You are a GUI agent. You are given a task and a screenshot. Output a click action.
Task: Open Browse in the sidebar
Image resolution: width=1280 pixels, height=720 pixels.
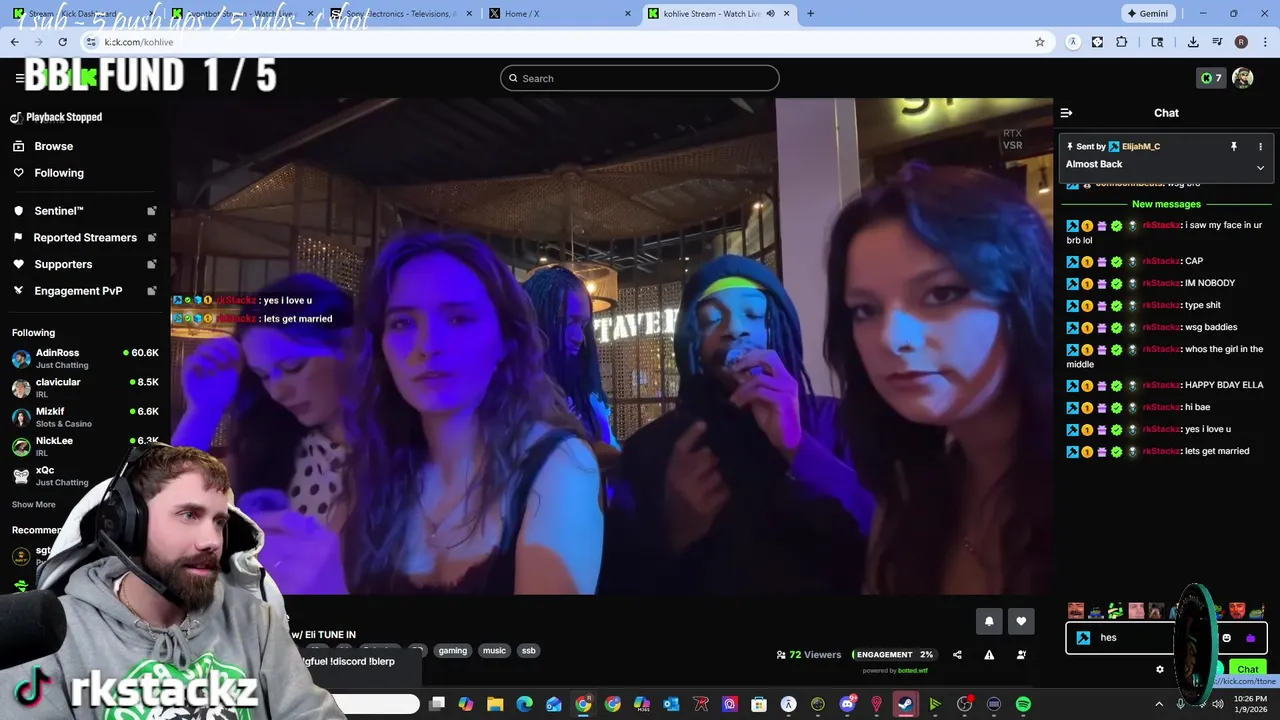53,146
